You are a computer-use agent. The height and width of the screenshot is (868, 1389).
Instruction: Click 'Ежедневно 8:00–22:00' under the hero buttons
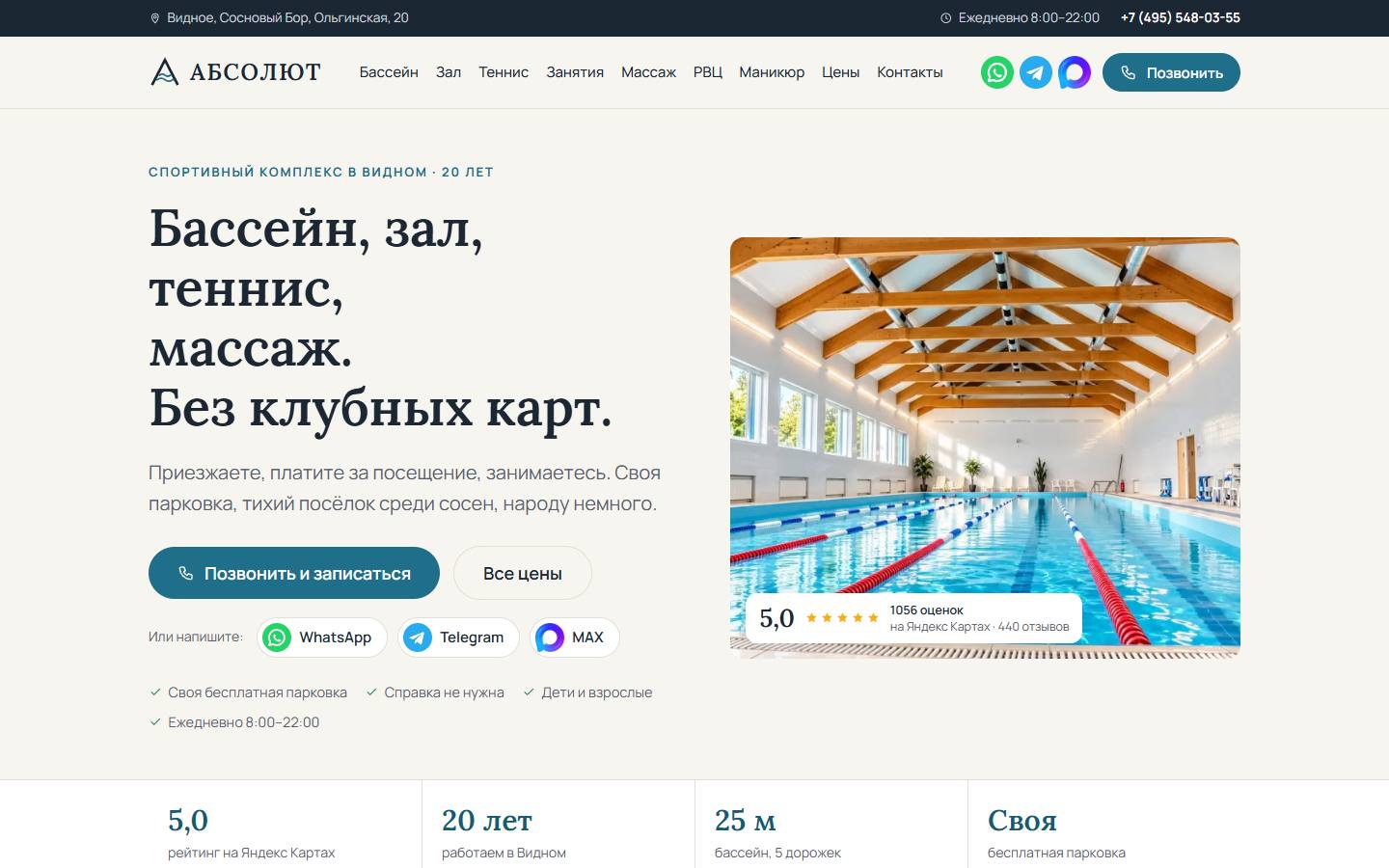click(x=234, y=722)
